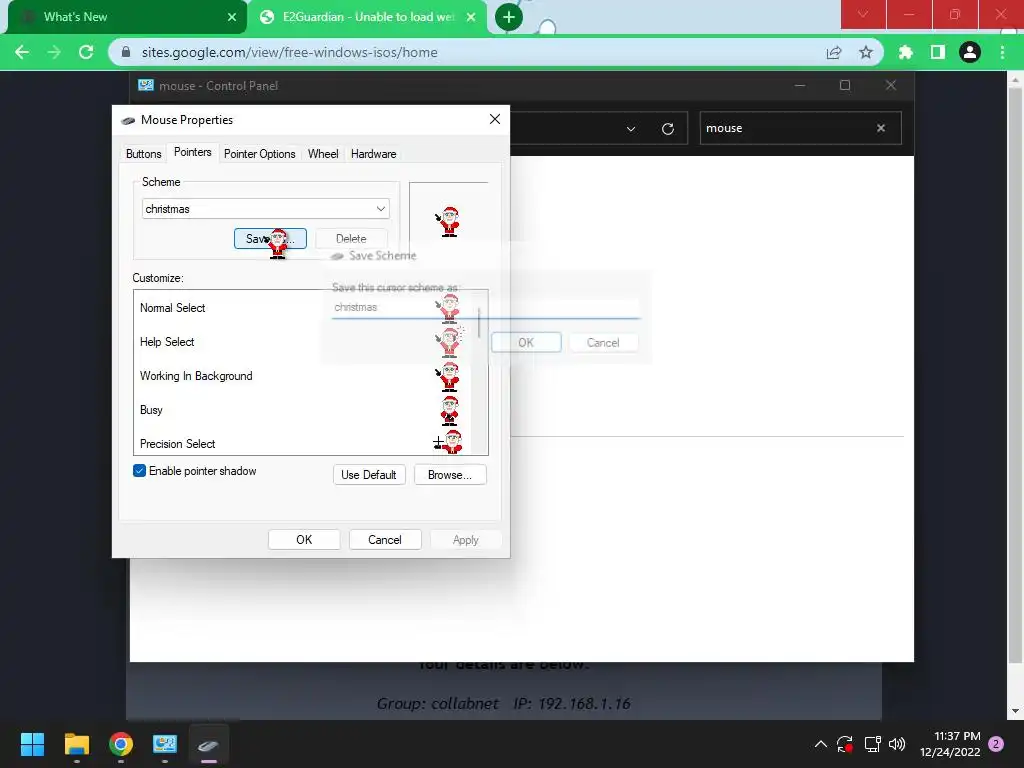1024x768 pixels.
Task: Click the address bar URL
Action: [289, 52]
